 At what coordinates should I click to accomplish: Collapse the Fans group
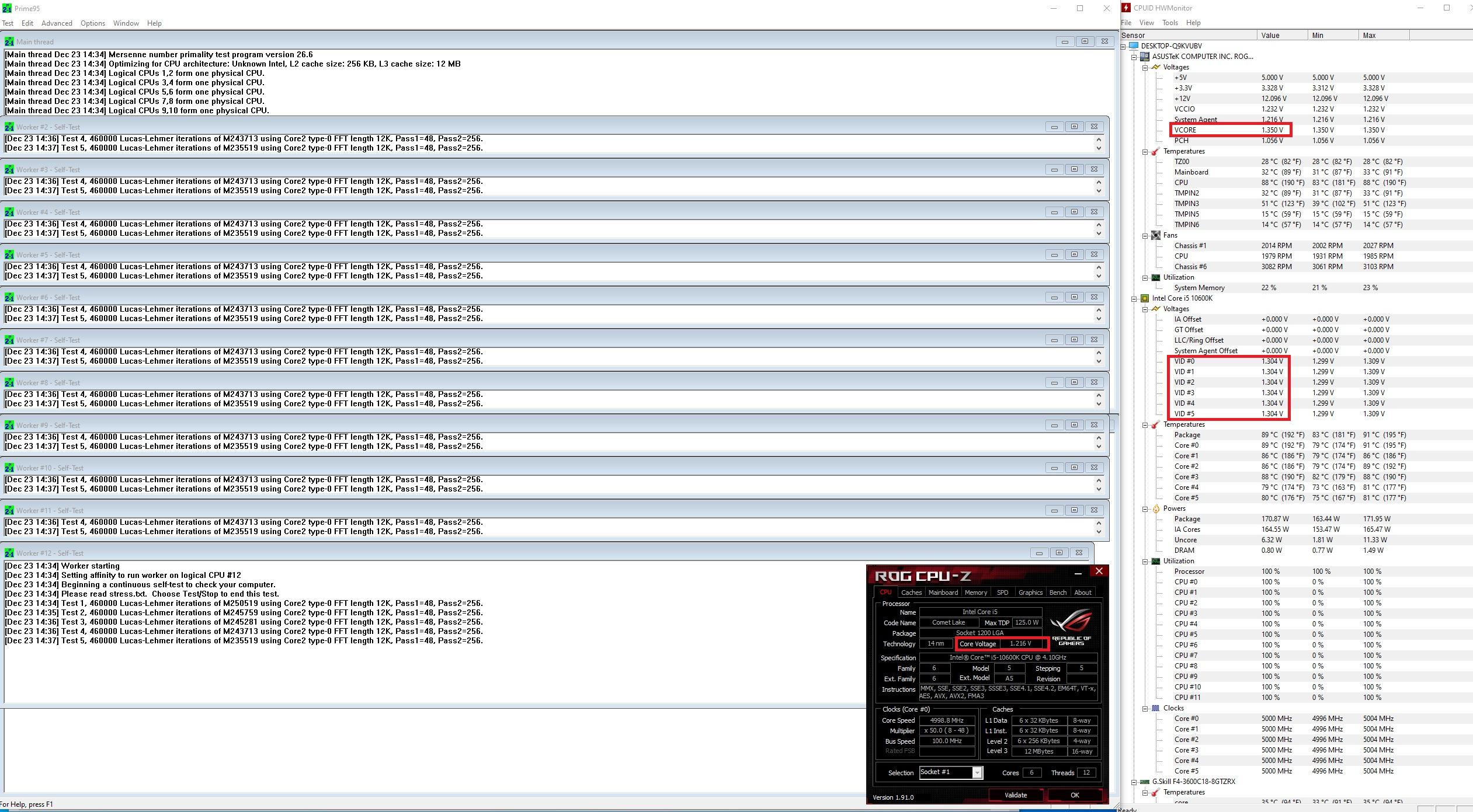[x=1145, y=235]
